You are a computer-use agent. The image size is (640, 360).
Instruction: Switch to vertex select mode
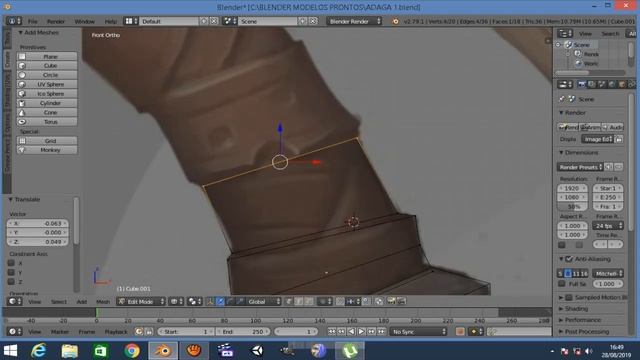(289, 301)
